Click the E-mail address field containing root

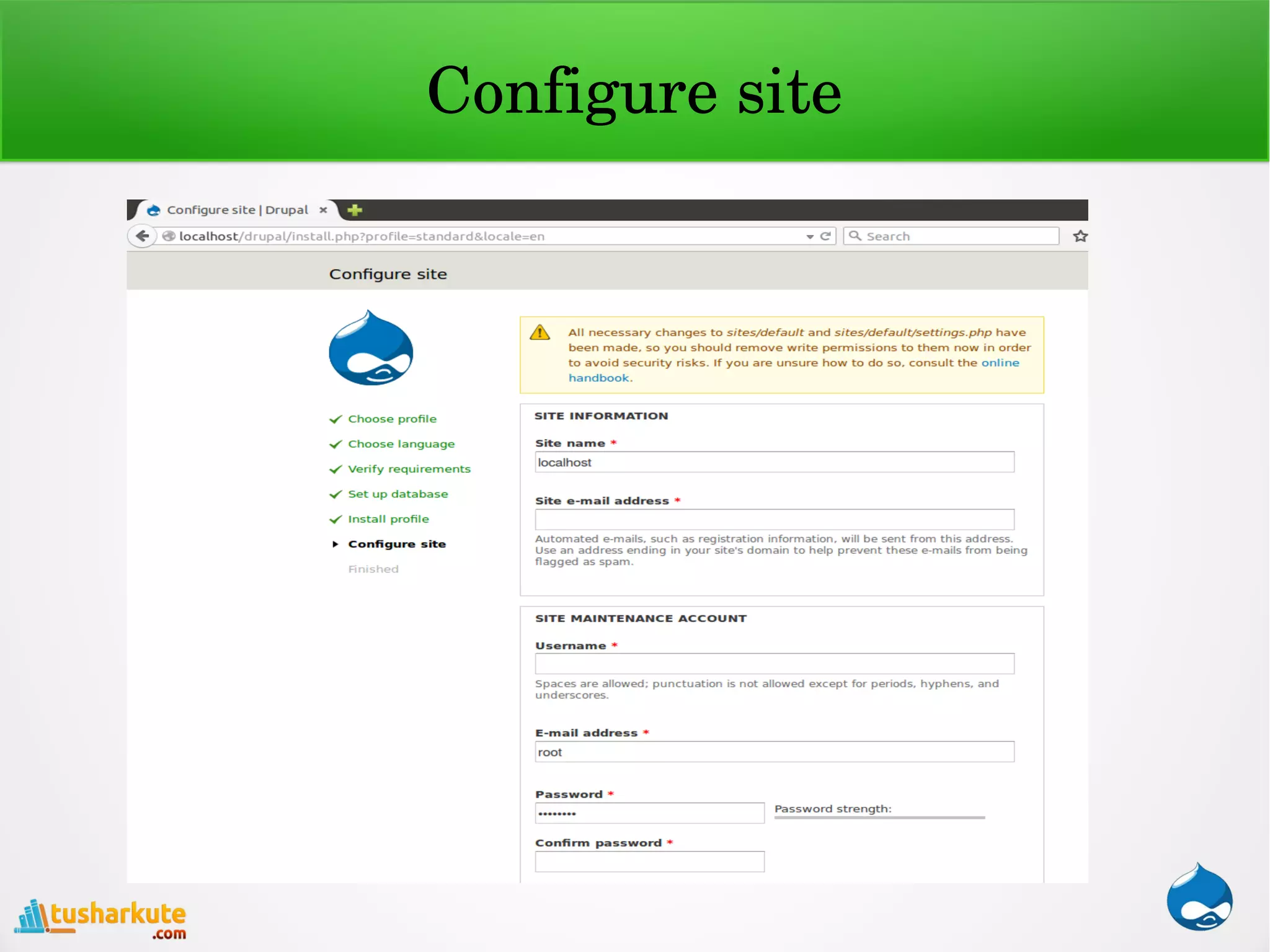775,752
